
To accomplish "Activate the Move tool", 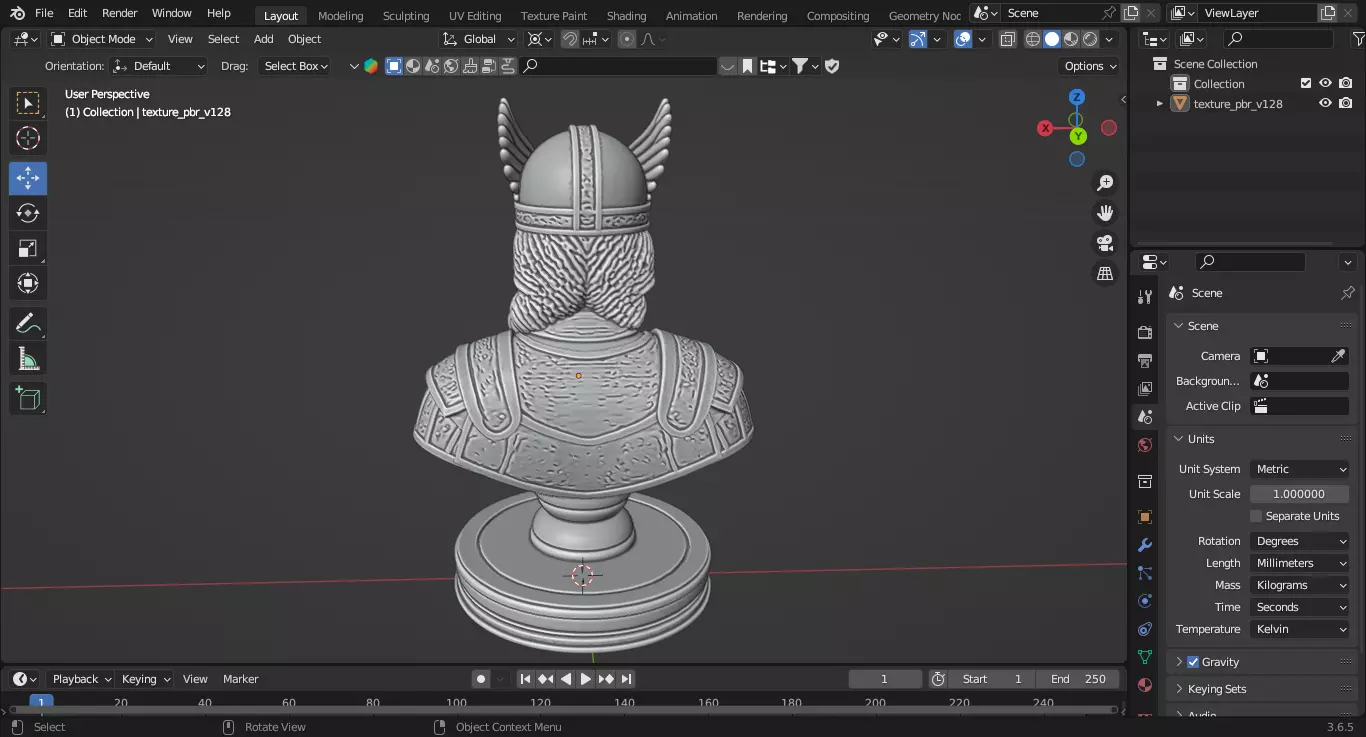I will coord(28,179).
